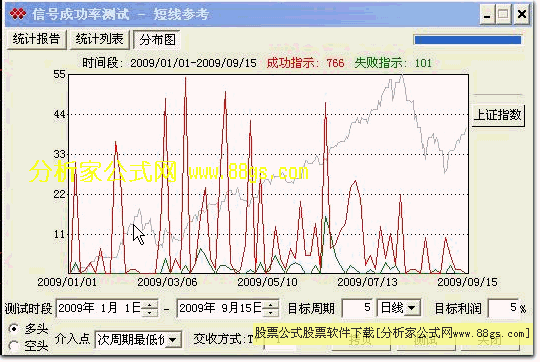Click the y-axis value 55
Viewport: 540px width, 362px height.
(x=60, y=74)
